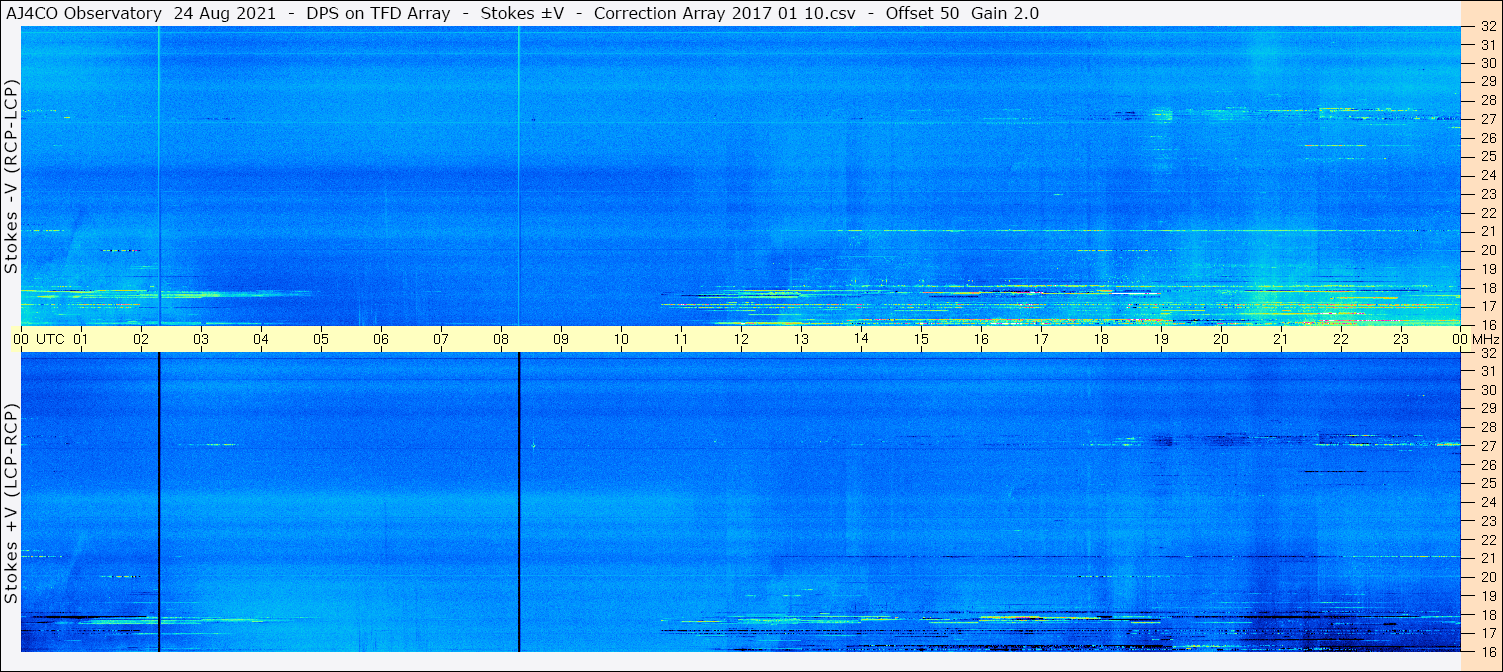1503x672 pixels.
Task: Click the 09 hour marker
Action: coord(561,339)
